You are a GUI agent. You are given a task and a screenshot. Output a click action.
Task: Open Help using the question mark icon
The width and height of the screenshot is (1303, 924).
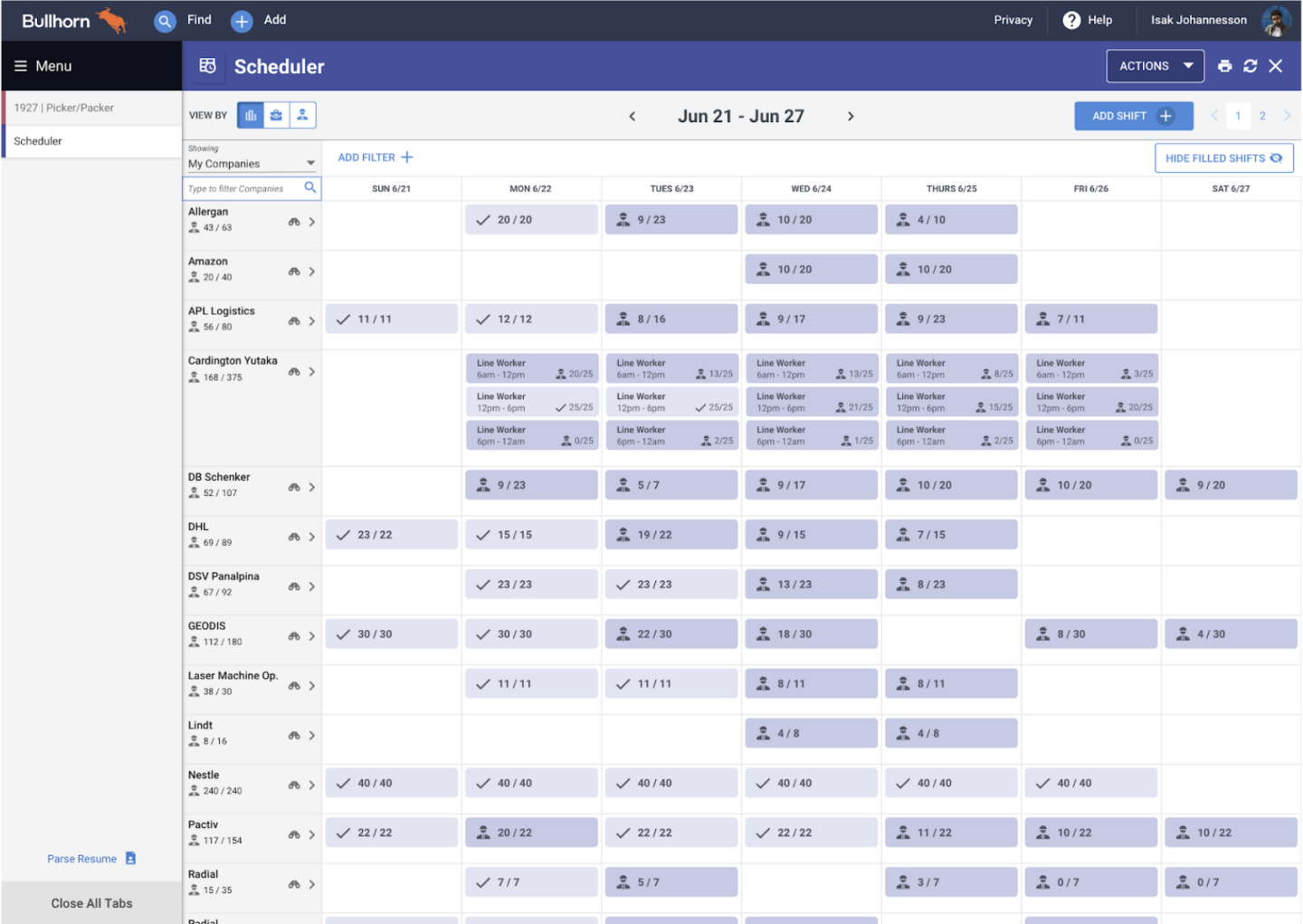1072,20
